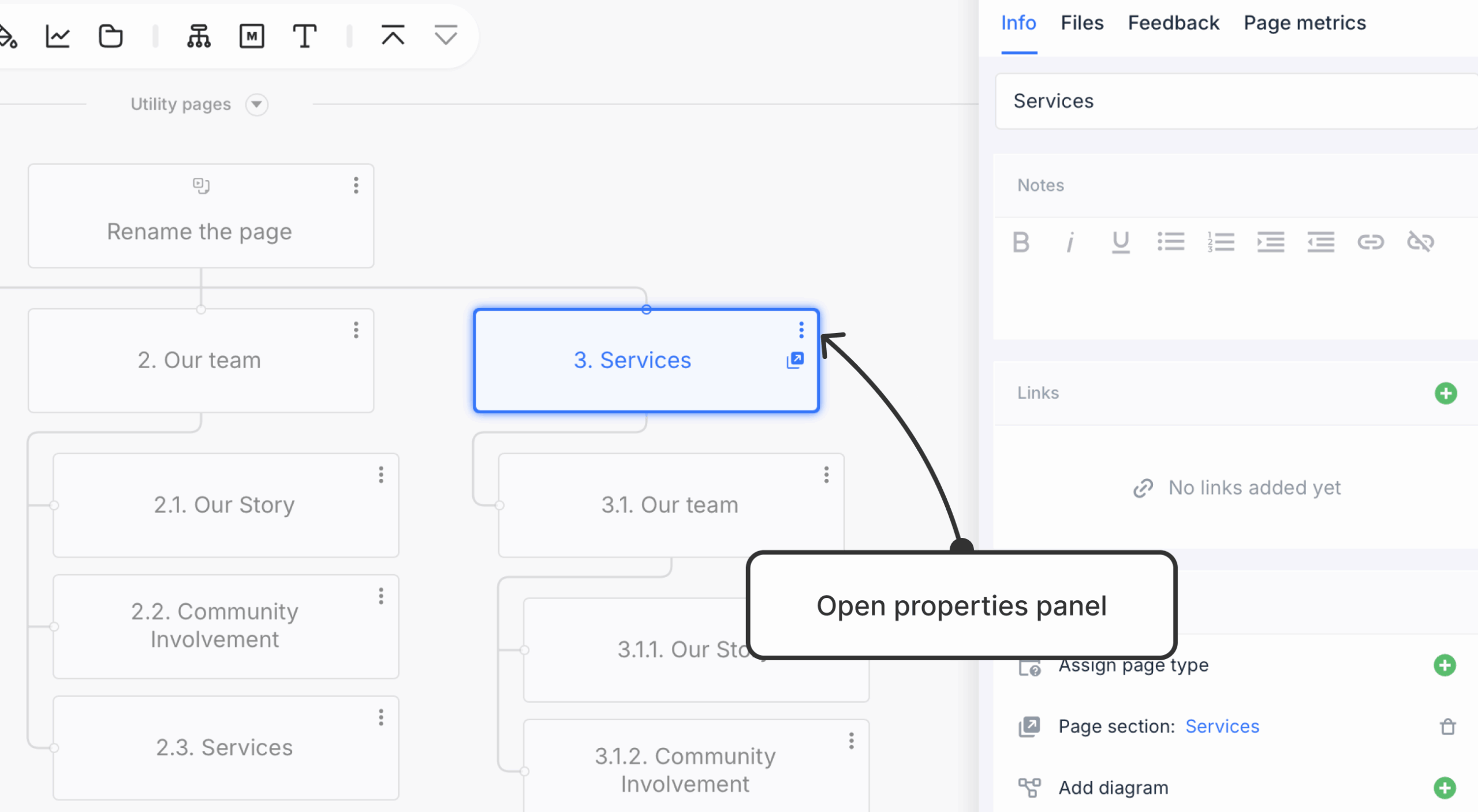Viewport: 1478px width, 812px height.
Task: Select the 2.3. Services page
Action: click(x=226, y=748)
